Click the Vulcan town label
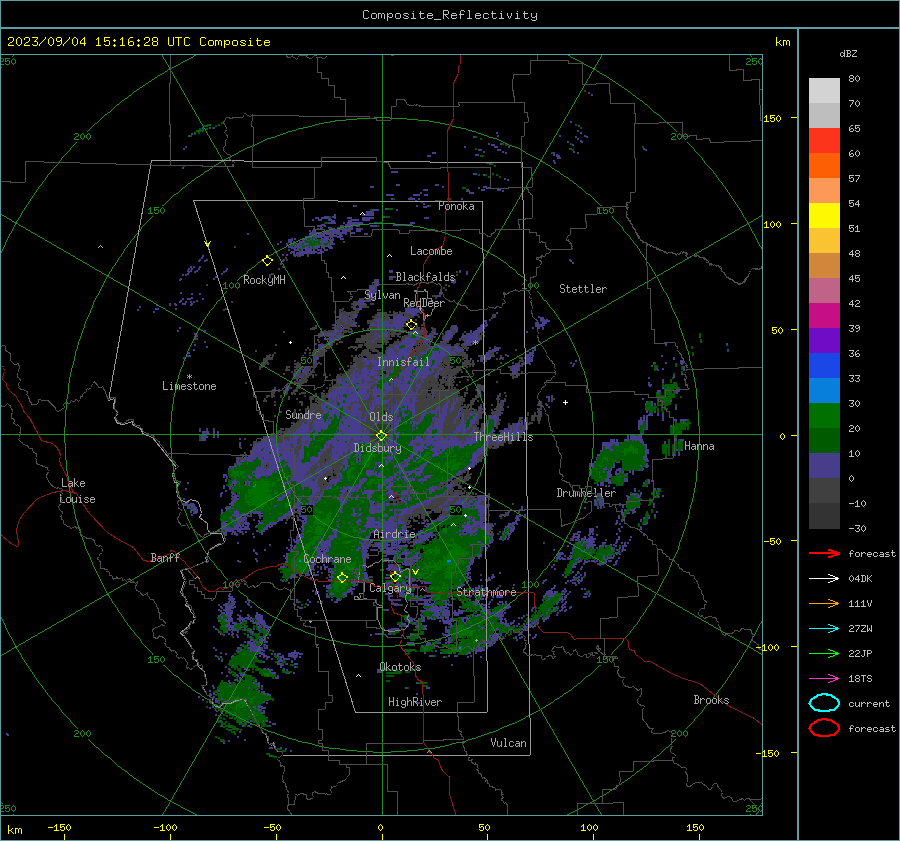This screenshot has height=841, width=900. coord(508,743)
